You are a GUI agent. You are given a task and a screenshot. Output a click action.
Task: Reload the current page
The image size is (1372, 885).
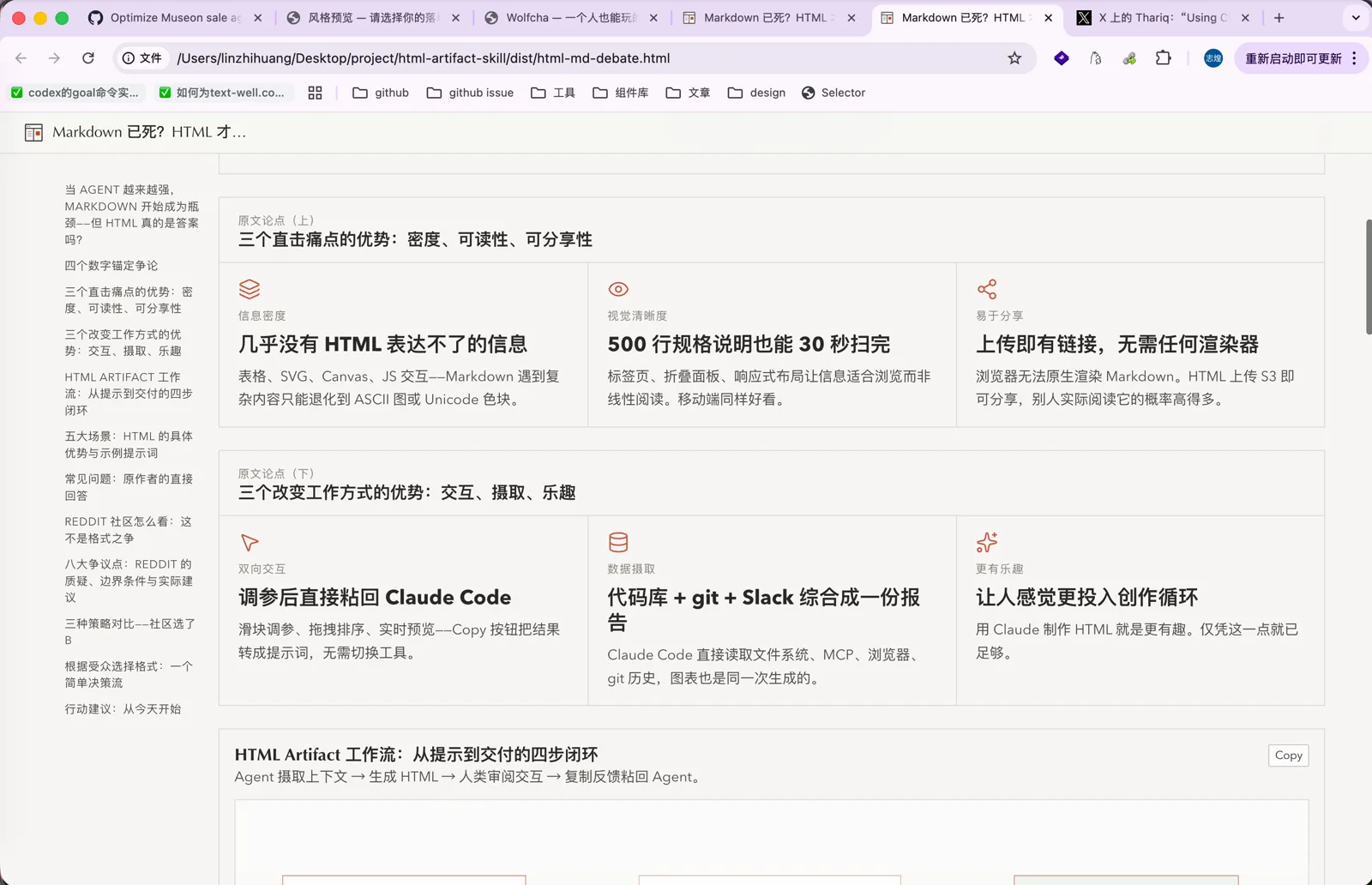coord(87,58)
